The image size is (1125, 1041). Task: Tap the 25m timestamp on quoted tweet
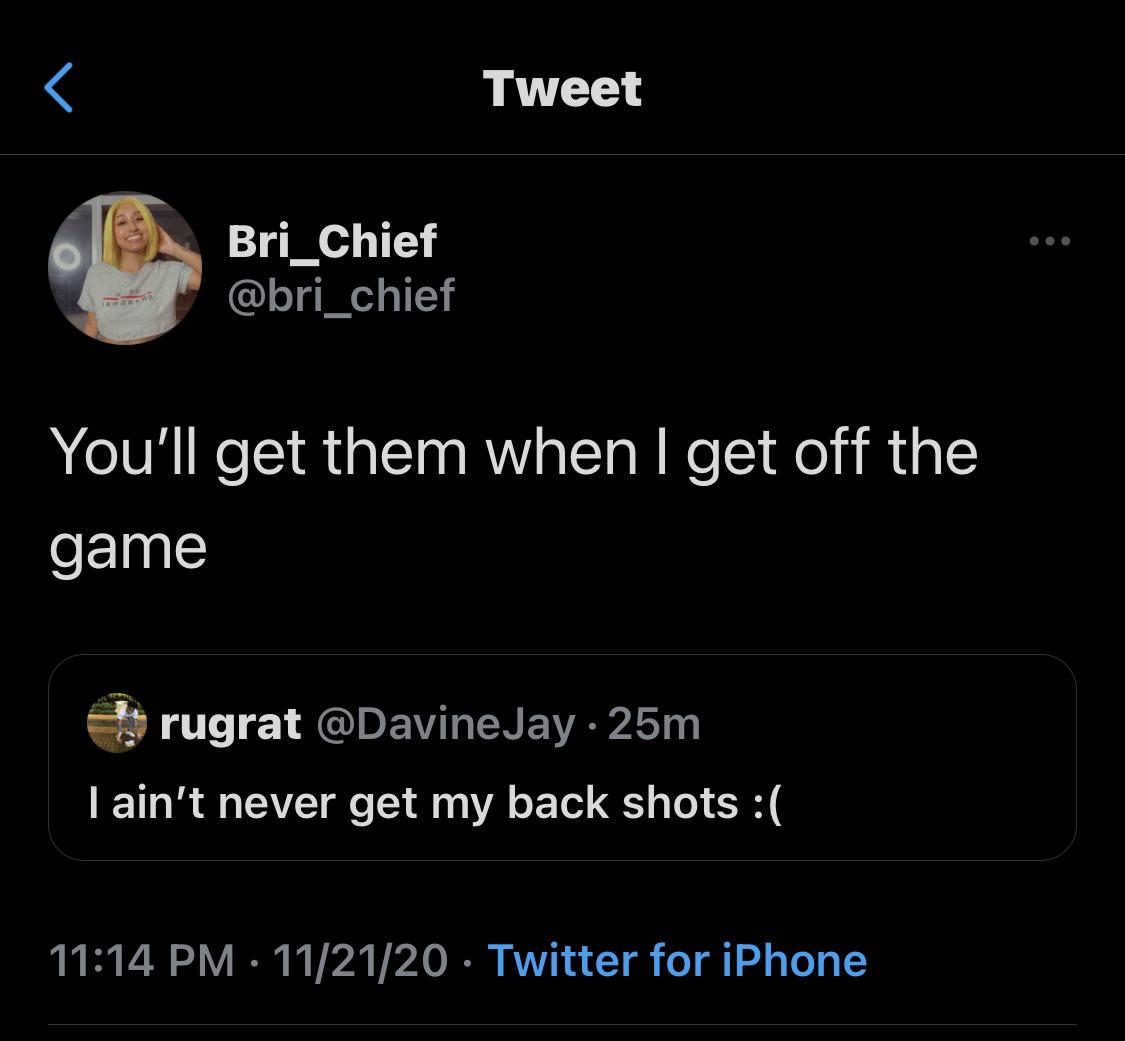pos(654,723)
